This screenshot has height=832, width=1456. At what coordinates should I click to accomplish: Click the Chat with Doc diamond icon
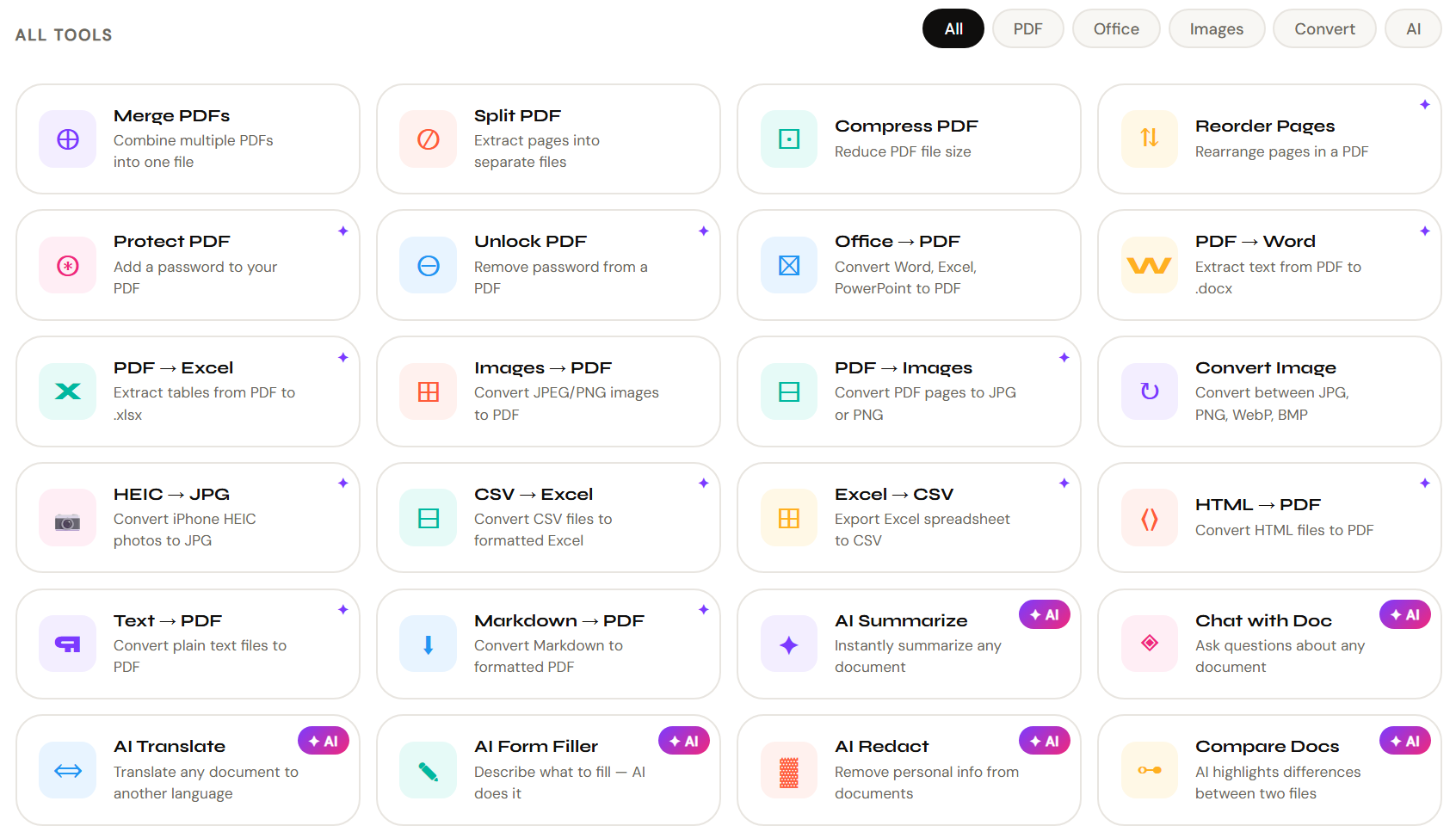point(1150,644)
